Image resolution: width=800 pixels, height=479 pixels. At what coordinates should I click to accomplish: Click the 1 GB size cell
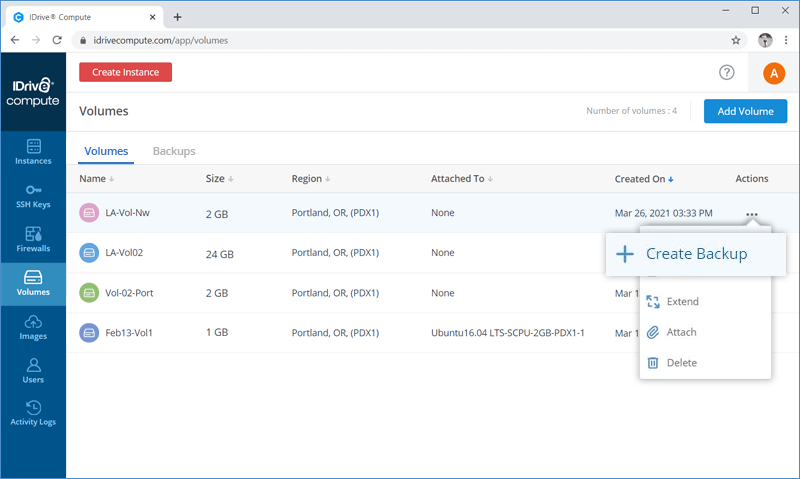(217, 332)
